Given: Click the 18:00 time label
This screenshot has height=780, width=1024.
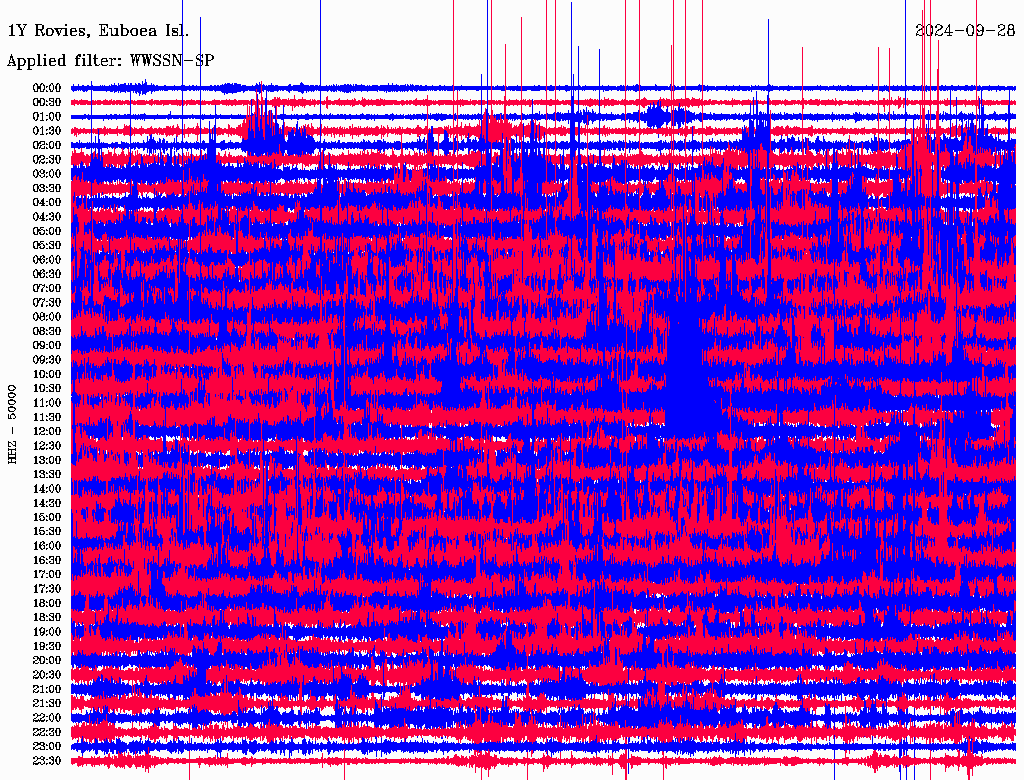Looking at the screenshot, I should click(x=47, y=603).
